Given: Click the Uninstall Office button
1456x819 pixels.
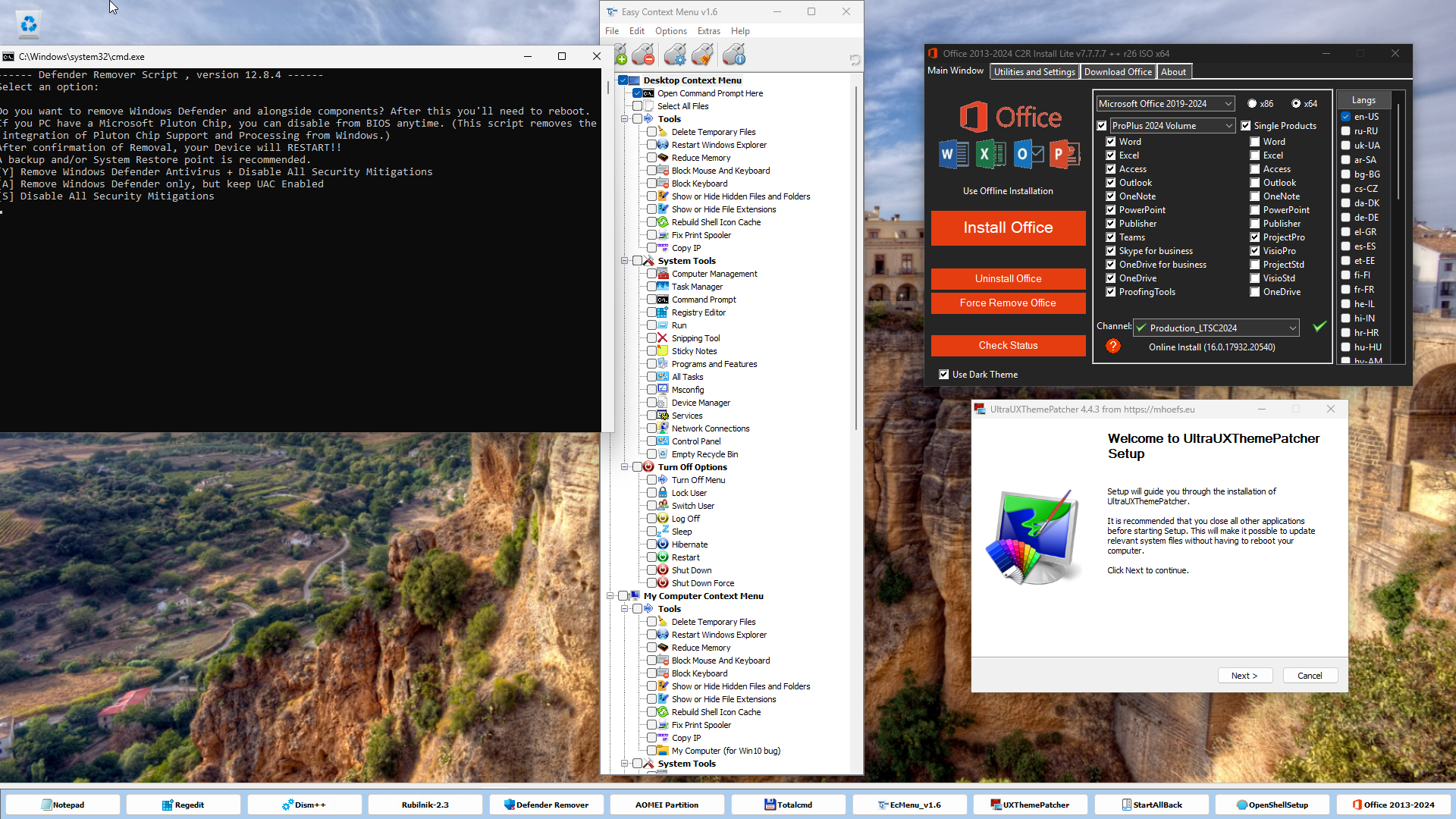Looking at the screenshot, I should click(1008, 278).
